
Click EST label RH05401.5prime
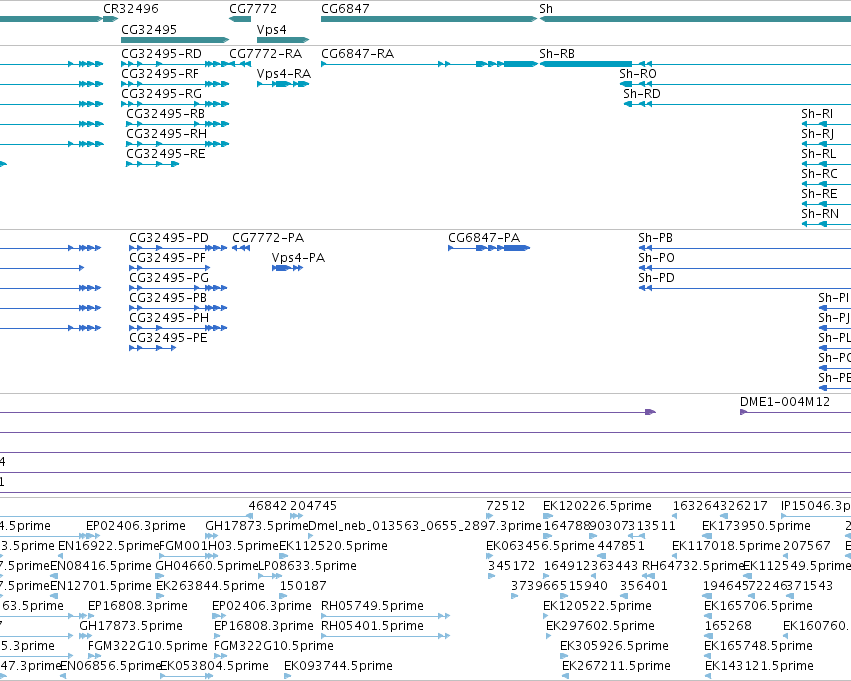[372, 626]
